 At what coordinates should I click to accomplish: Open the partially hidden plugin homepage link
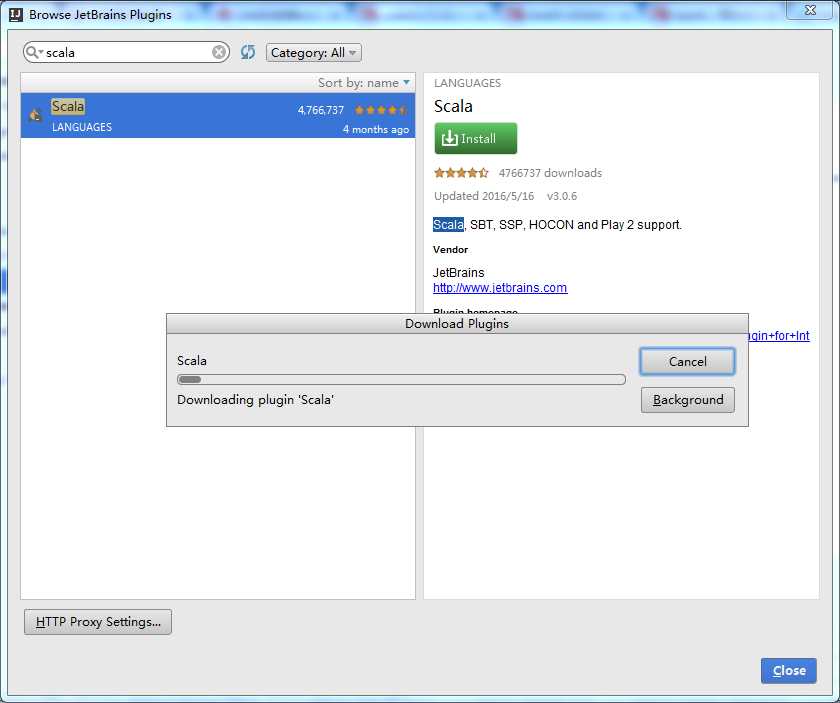(778, 336)
